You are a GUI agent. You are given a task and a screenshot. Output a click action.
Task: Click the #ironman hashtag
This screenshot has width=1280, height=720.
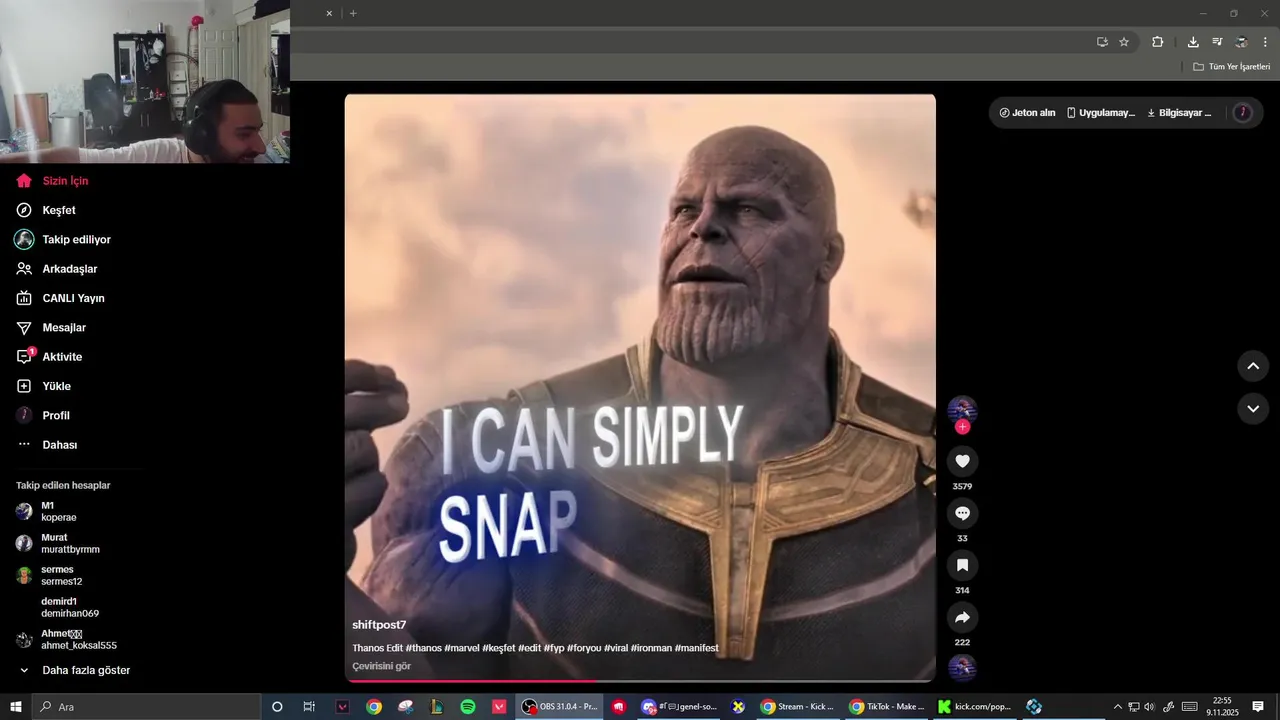click(x=651, y=648)
